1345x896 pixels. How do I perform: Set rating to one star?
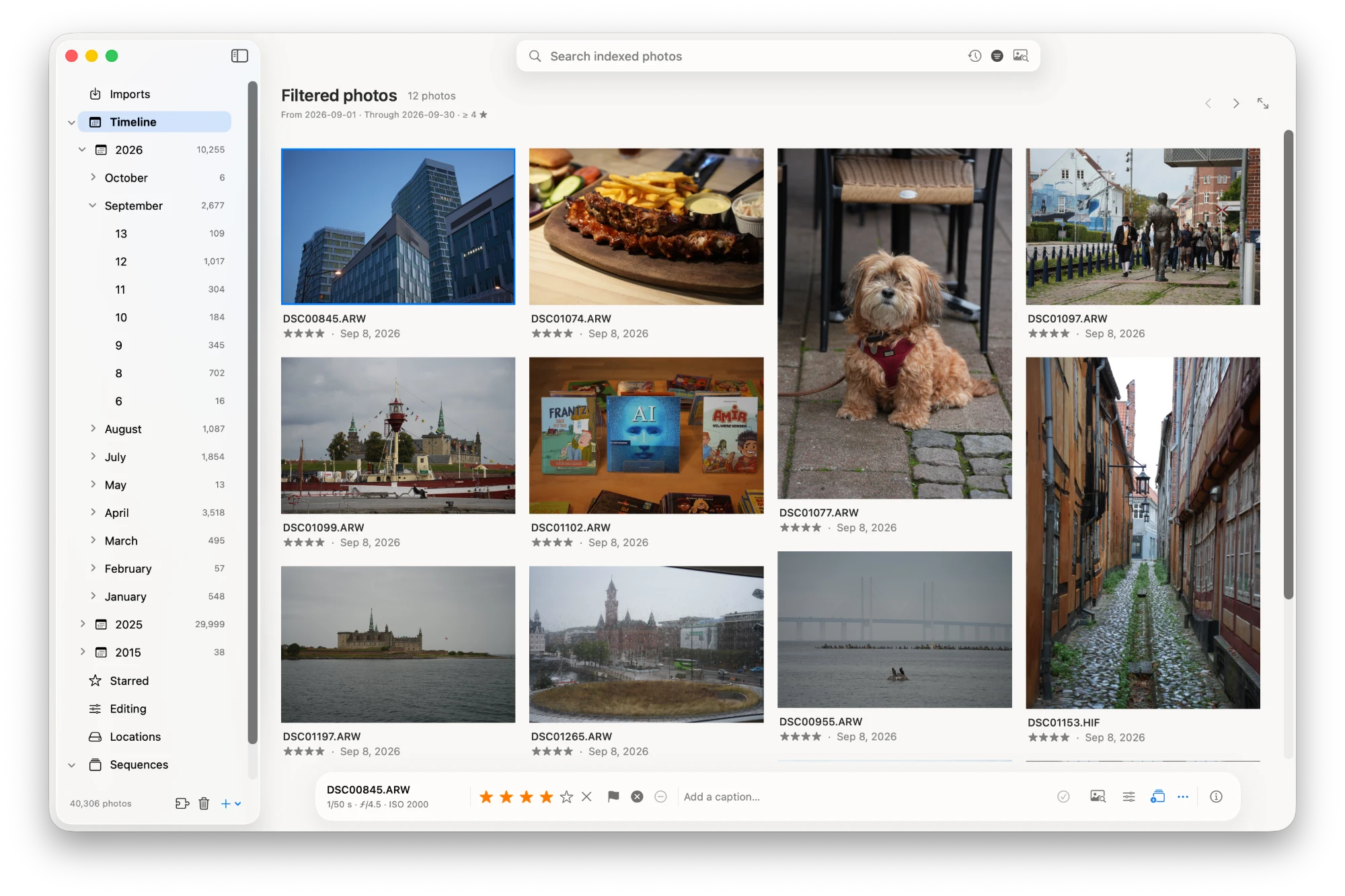point(486,797)
